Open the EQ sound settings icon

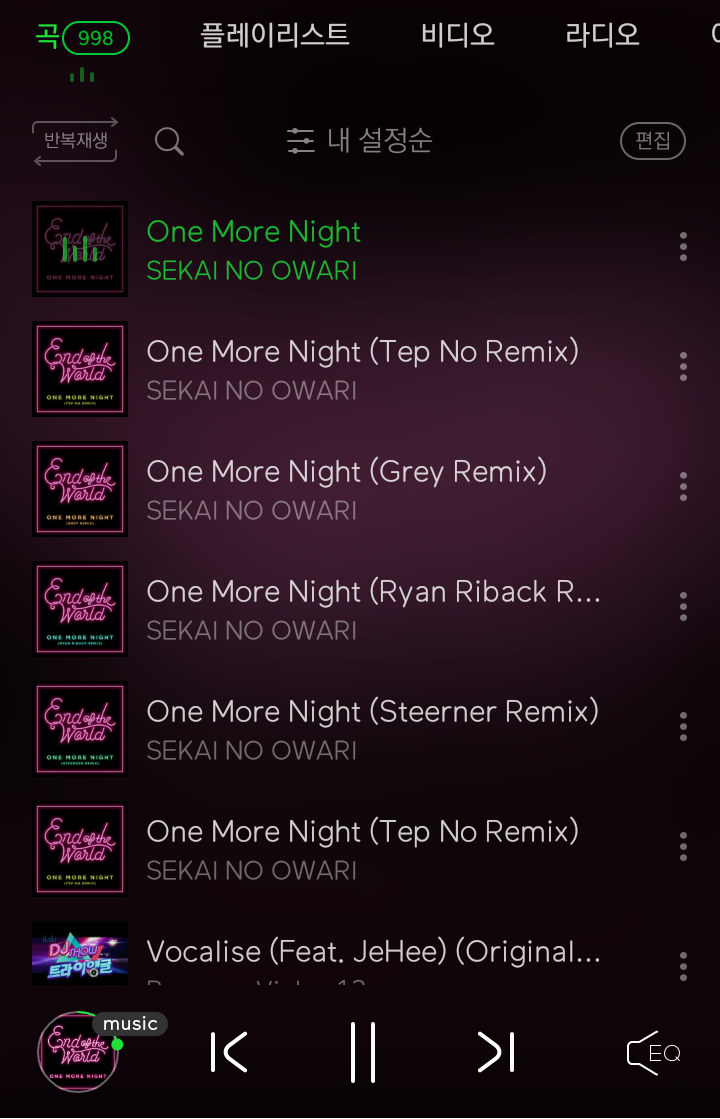pyautogui.click(x=654, y=1053)
